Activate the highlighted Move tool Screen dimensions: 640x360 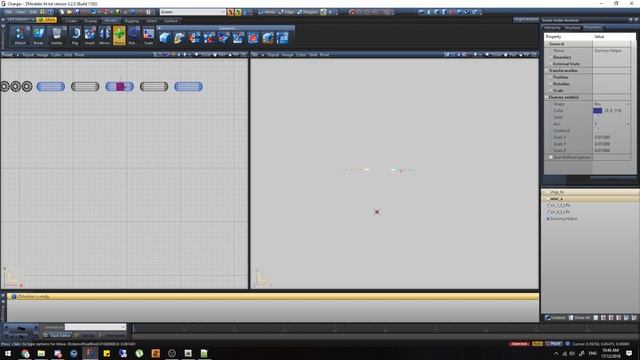pos(119,36)
